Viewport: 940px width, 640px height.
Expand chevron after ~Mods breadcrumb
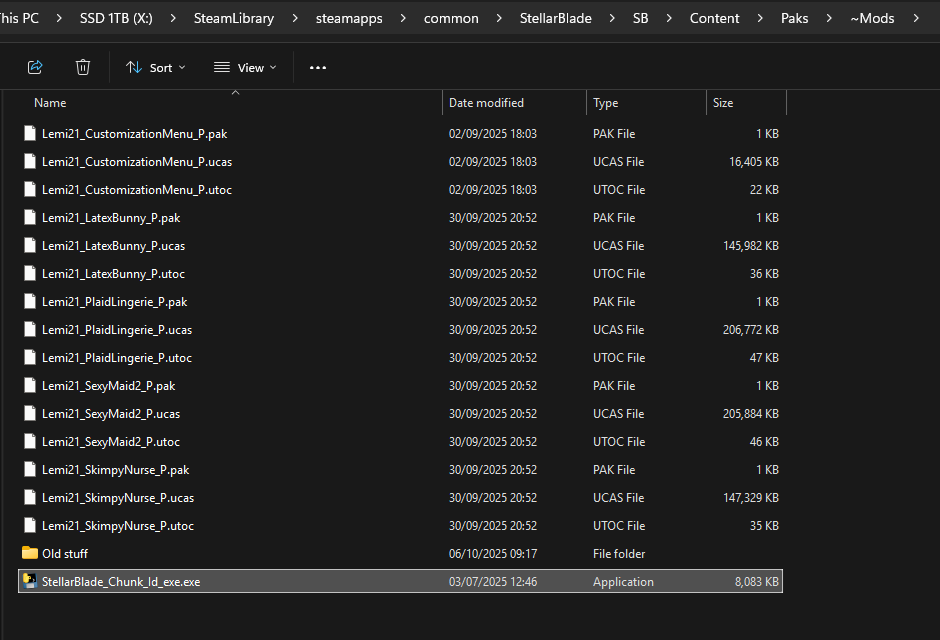pos(916,19)
